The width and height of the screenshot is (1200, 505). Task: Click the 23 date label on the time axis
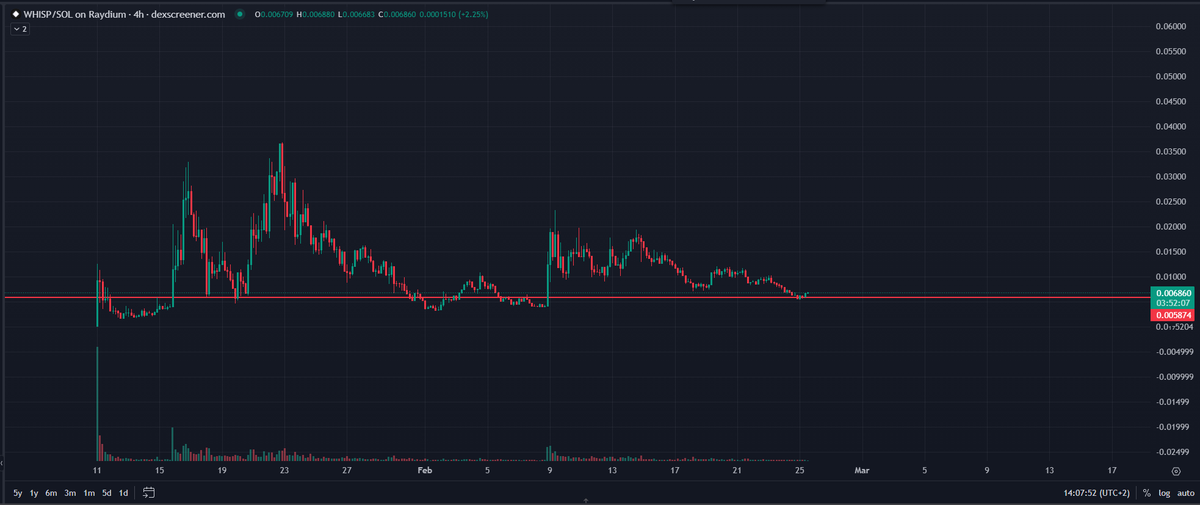pyautogui.click(x=284, y=469)
